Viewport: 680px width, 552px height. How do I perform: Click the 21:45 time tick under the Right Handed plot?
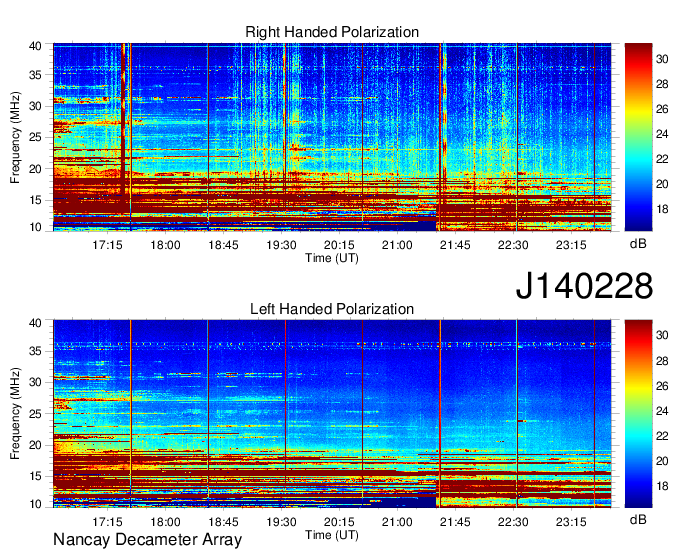point(455,245)
